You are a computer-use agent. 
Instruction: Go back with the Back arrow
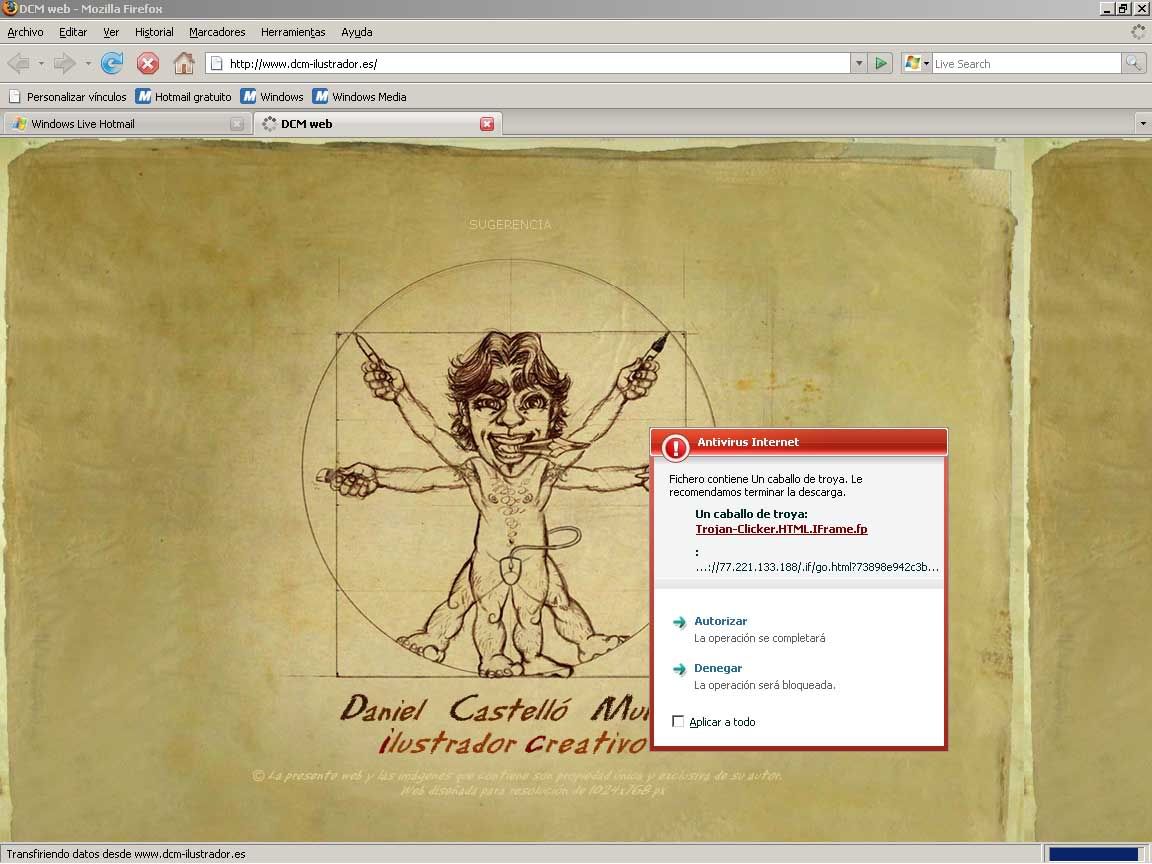(18, 64)
